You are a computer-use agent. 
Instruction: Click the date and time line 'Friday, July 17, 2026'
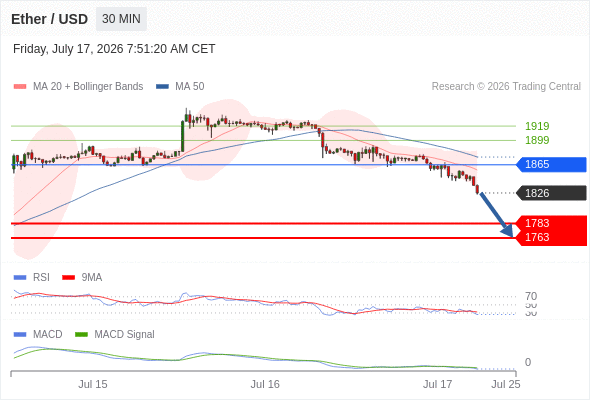pos(114,49)
